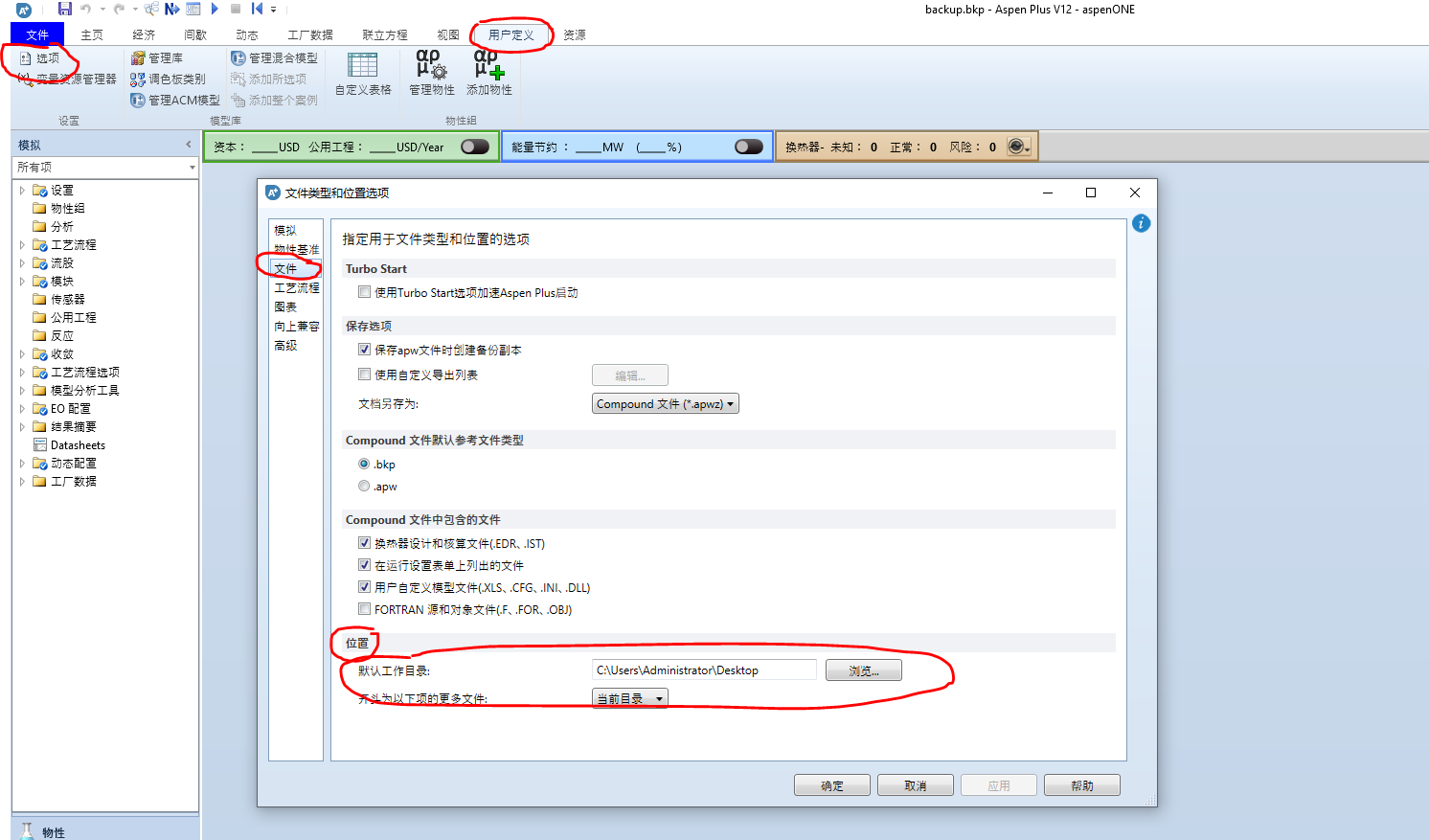This screenshot has width=1429, height=840.
Task: Click the blue info icon in dialog
Action: (x=1141, y=223)
